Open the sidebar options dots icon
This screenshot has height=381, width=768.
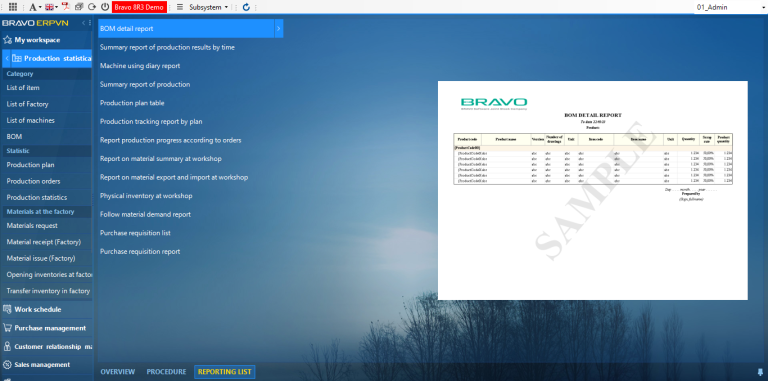[90, 23]
